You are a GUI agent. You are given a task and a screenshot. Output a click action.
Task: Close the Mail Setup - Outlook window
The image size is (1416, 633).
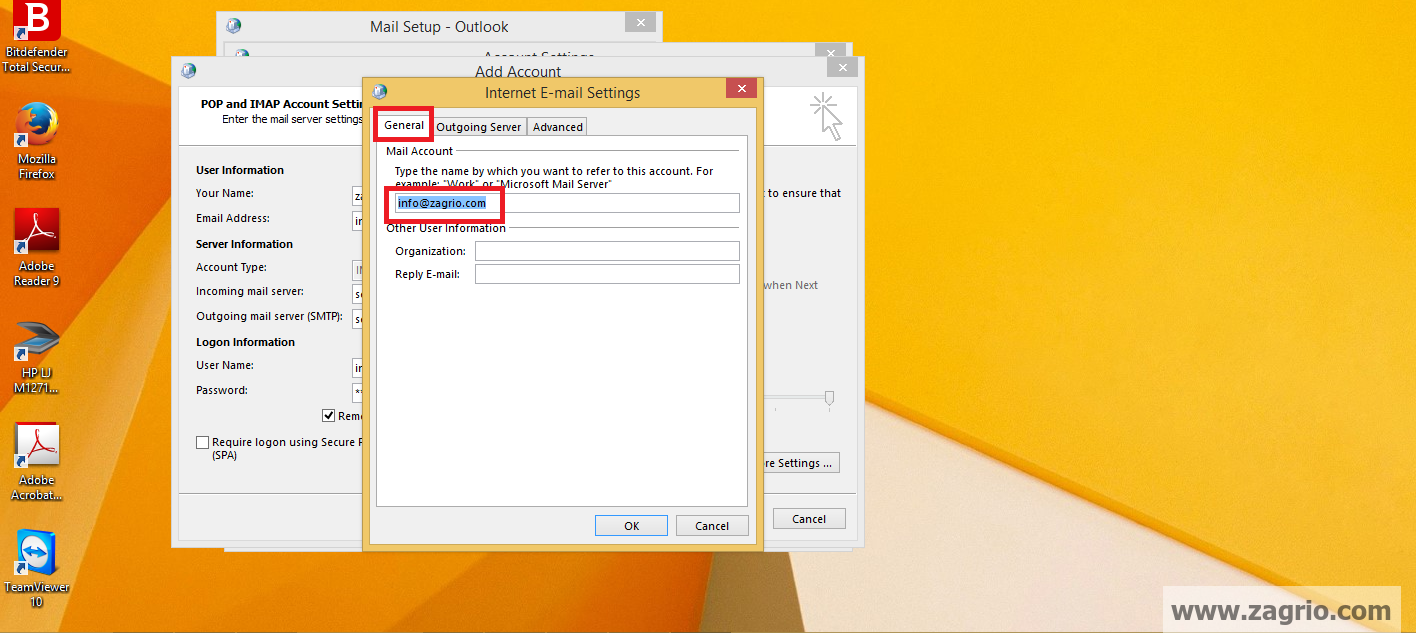coord(641,22)
